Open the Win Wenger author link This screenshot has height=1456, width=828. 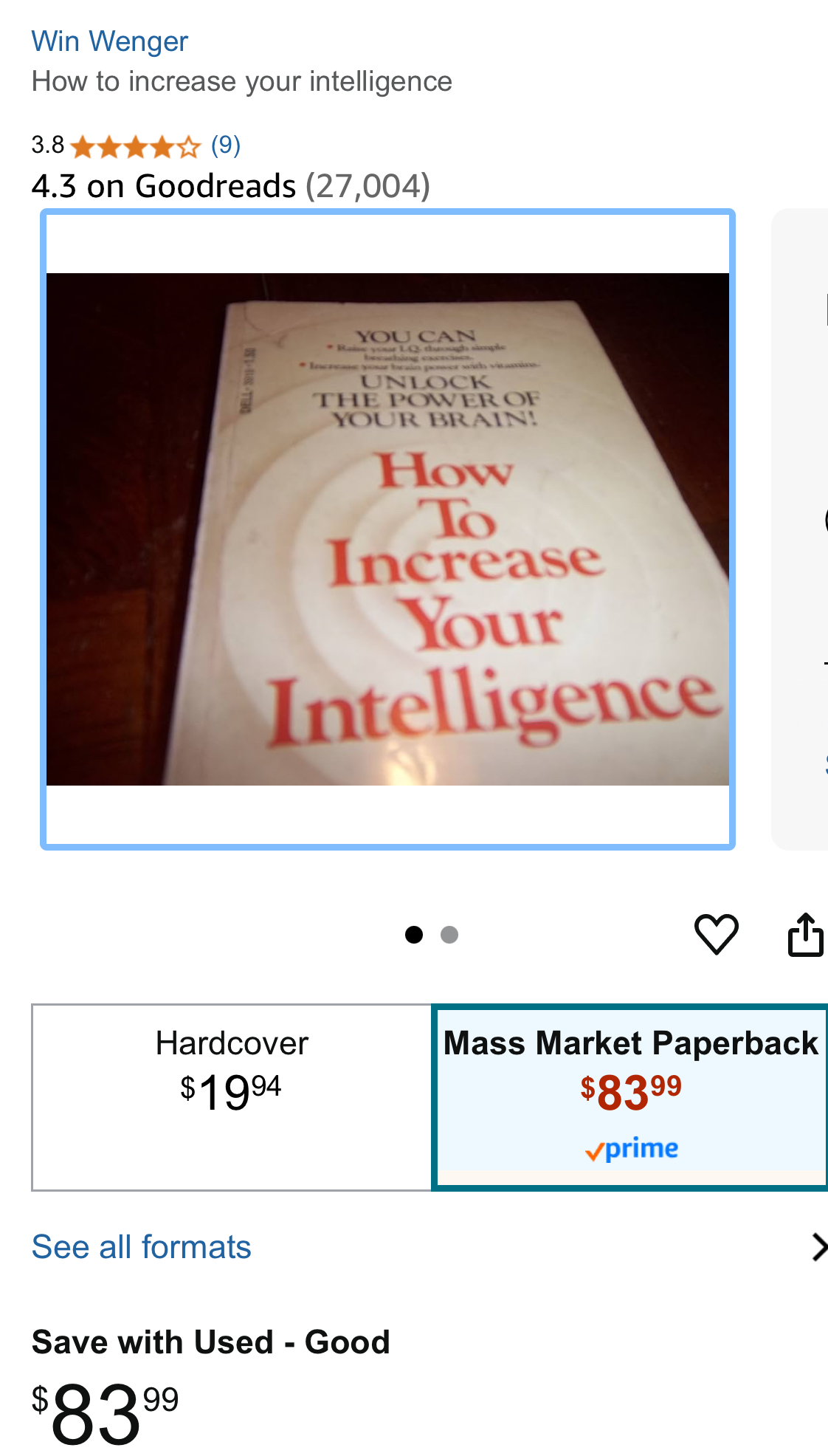[x=109, y=41]
